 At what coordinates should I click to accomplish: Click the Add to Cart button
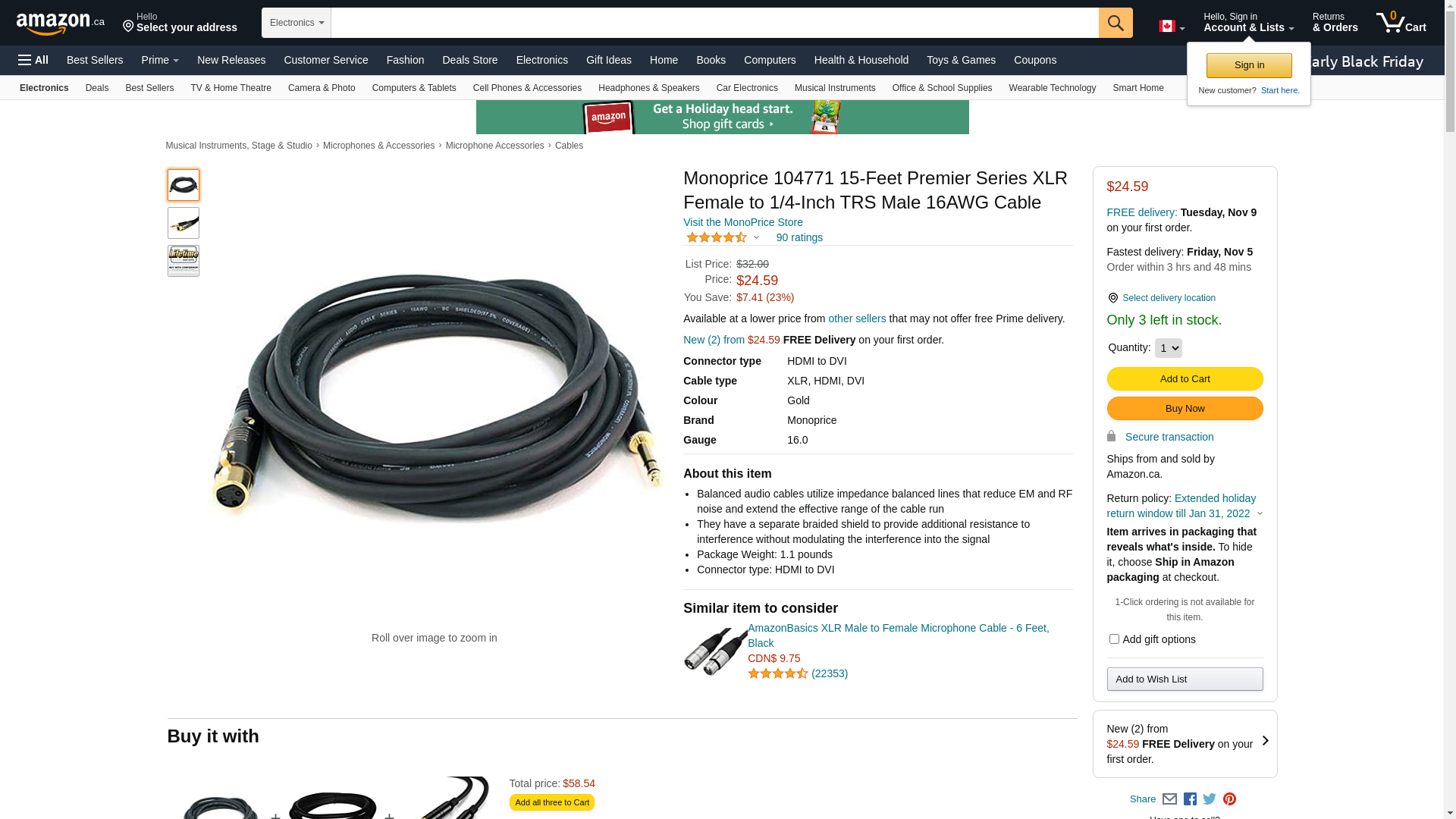(x=1185, y=379)
